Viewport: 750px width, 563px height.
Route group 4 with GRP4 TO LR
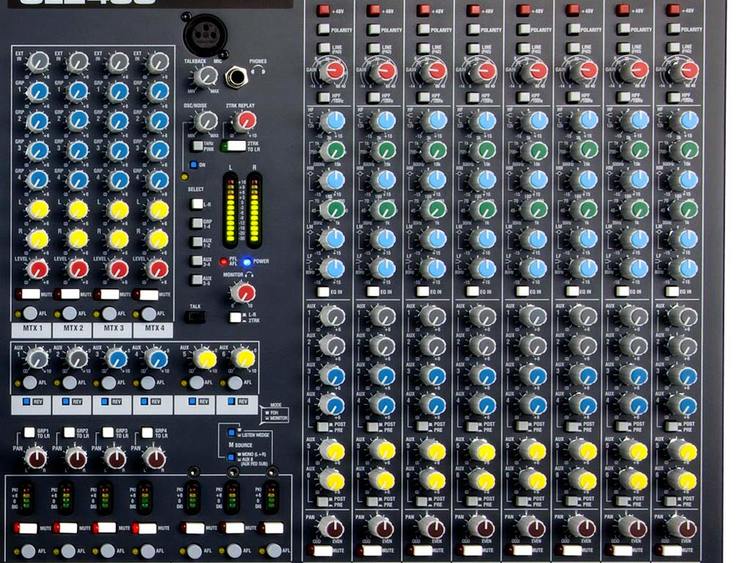click(147, 433)
